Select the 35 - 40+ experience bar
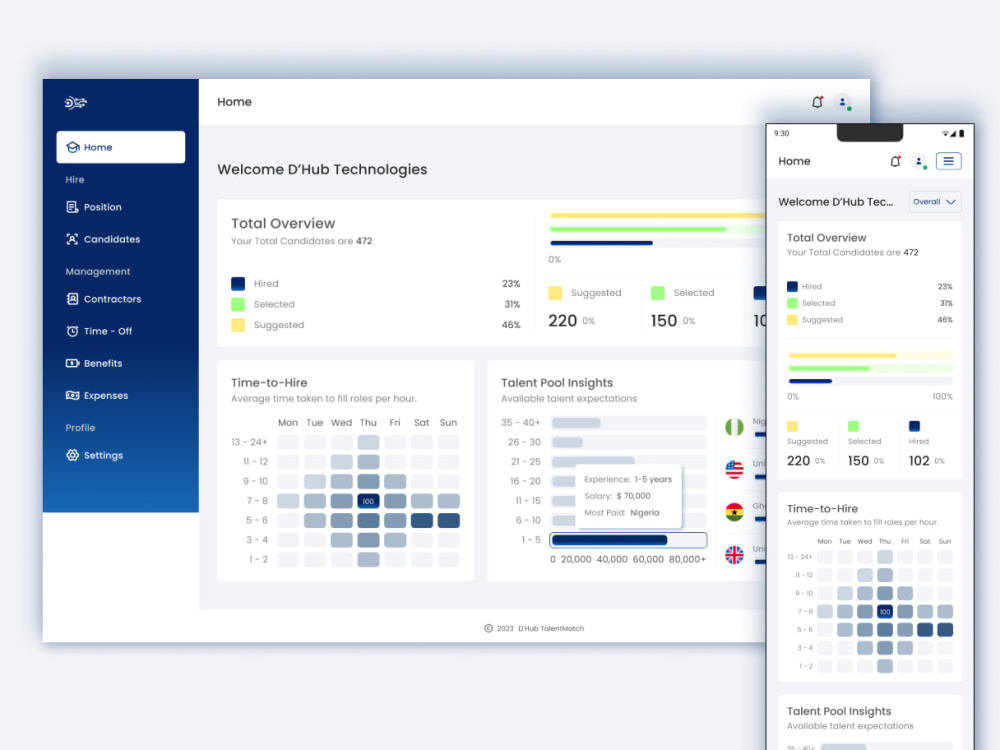 [628, 423]
